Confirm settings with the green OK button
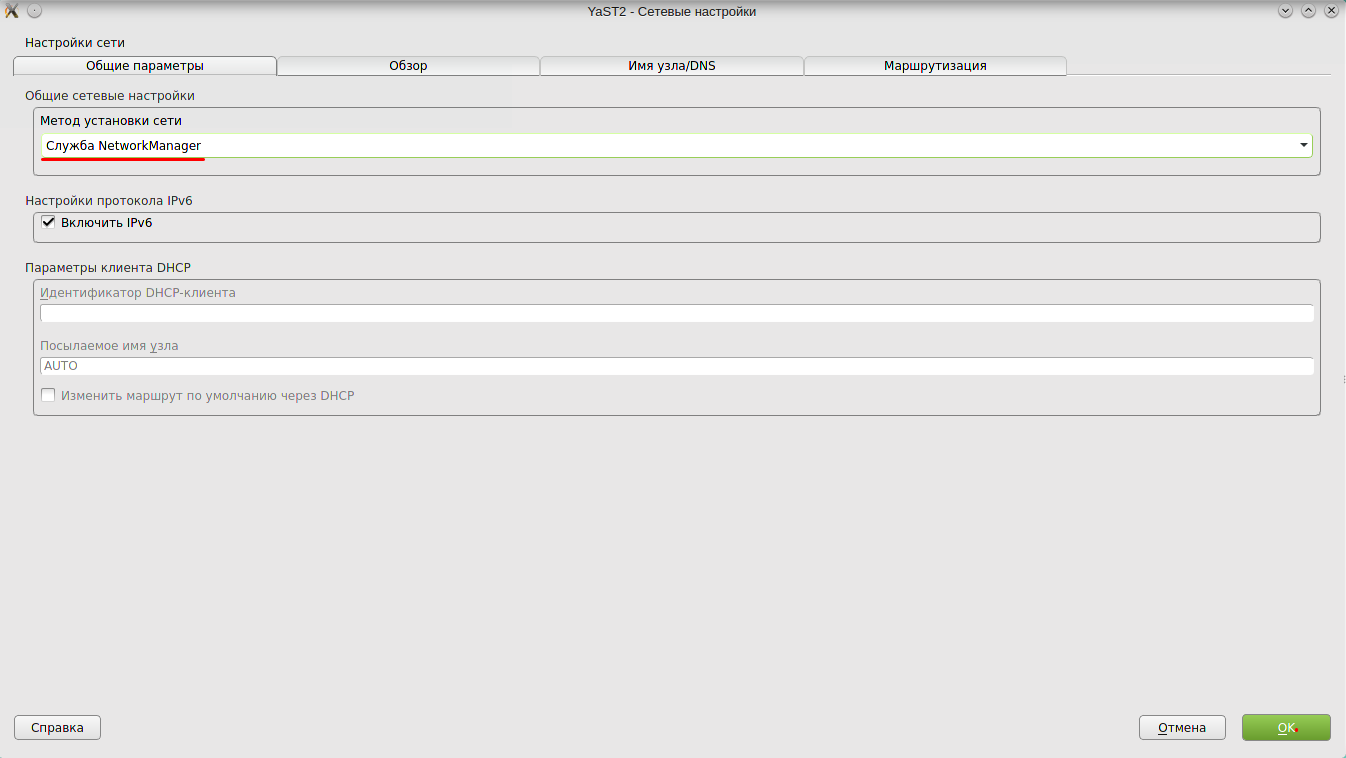Screen dimensions: 1346x758 click(1286, 728)
